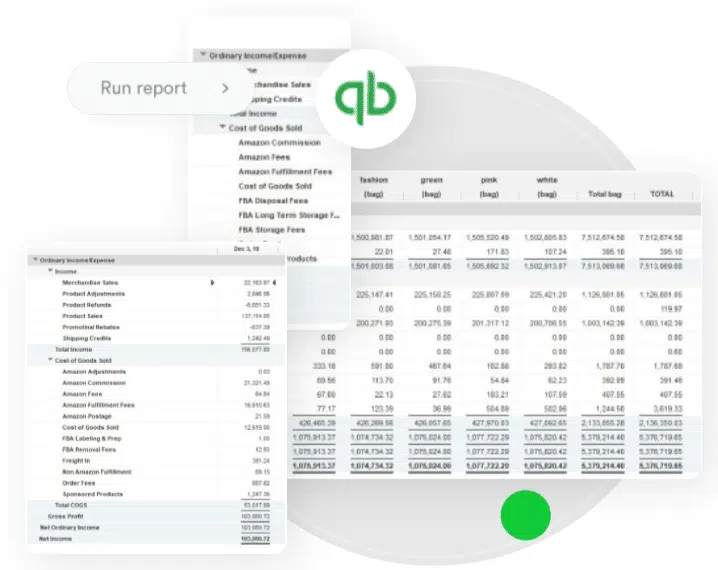Select Amazon Fees in the front report
The width and height of the screenshot is (718, 570).
click(x=156, y=394)
